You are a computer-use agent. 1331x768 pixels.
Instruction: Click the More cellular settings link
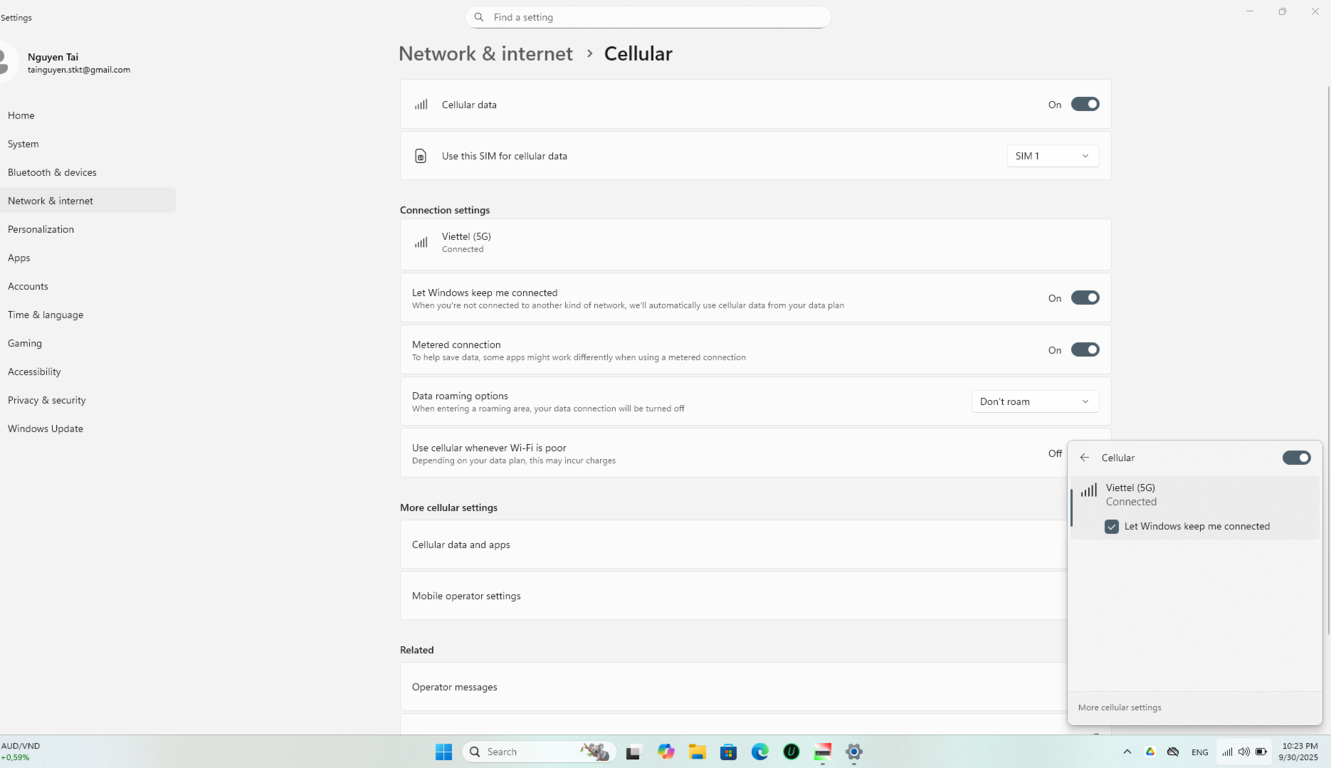[x=1119, y=707]
